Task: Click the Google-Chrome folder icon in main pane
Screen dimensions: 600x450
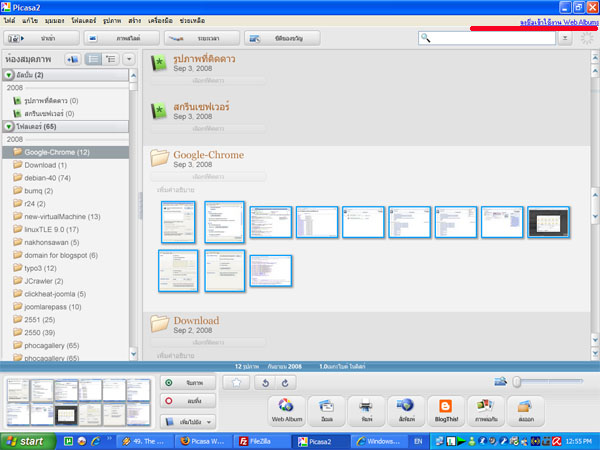Action: pyautogui.click(x=160, y=158)
